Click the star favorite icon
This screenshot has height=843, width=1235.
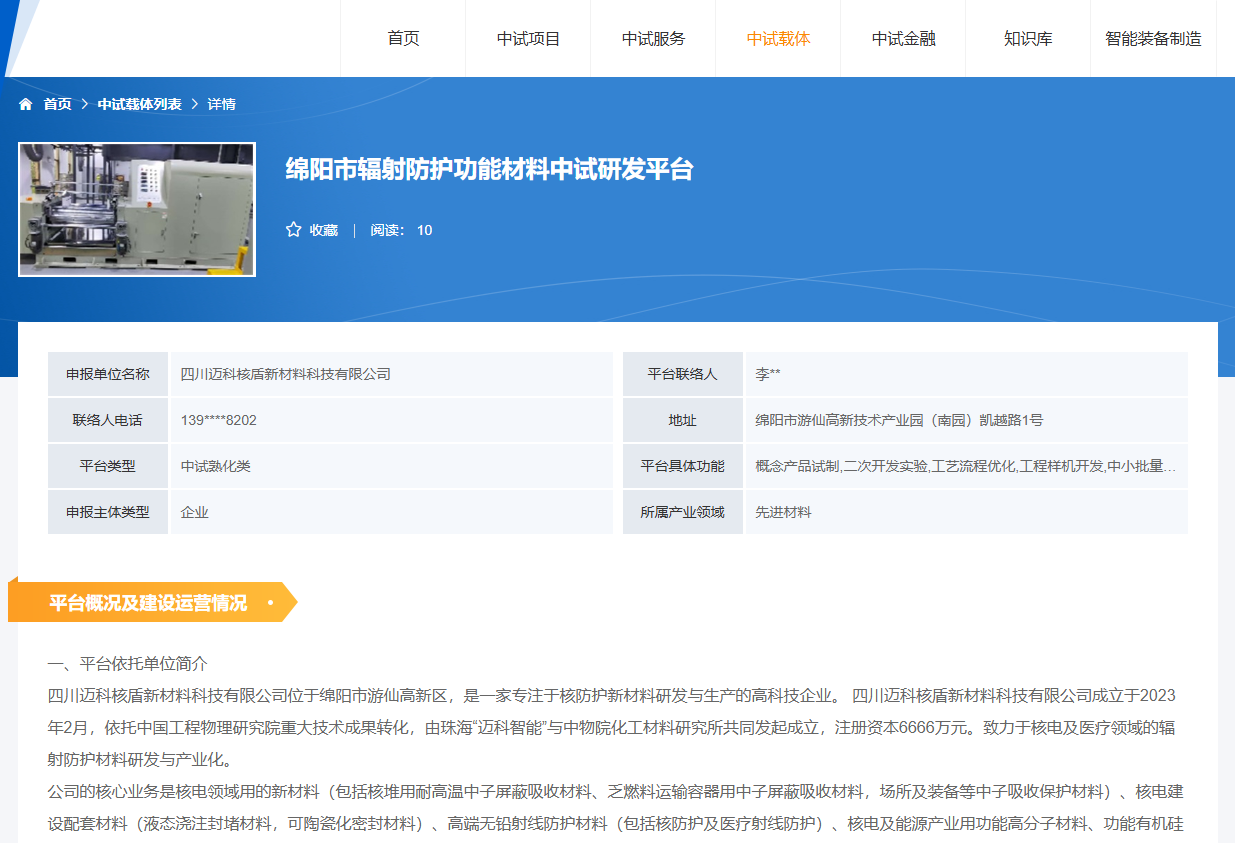click(x=293, y=230)
